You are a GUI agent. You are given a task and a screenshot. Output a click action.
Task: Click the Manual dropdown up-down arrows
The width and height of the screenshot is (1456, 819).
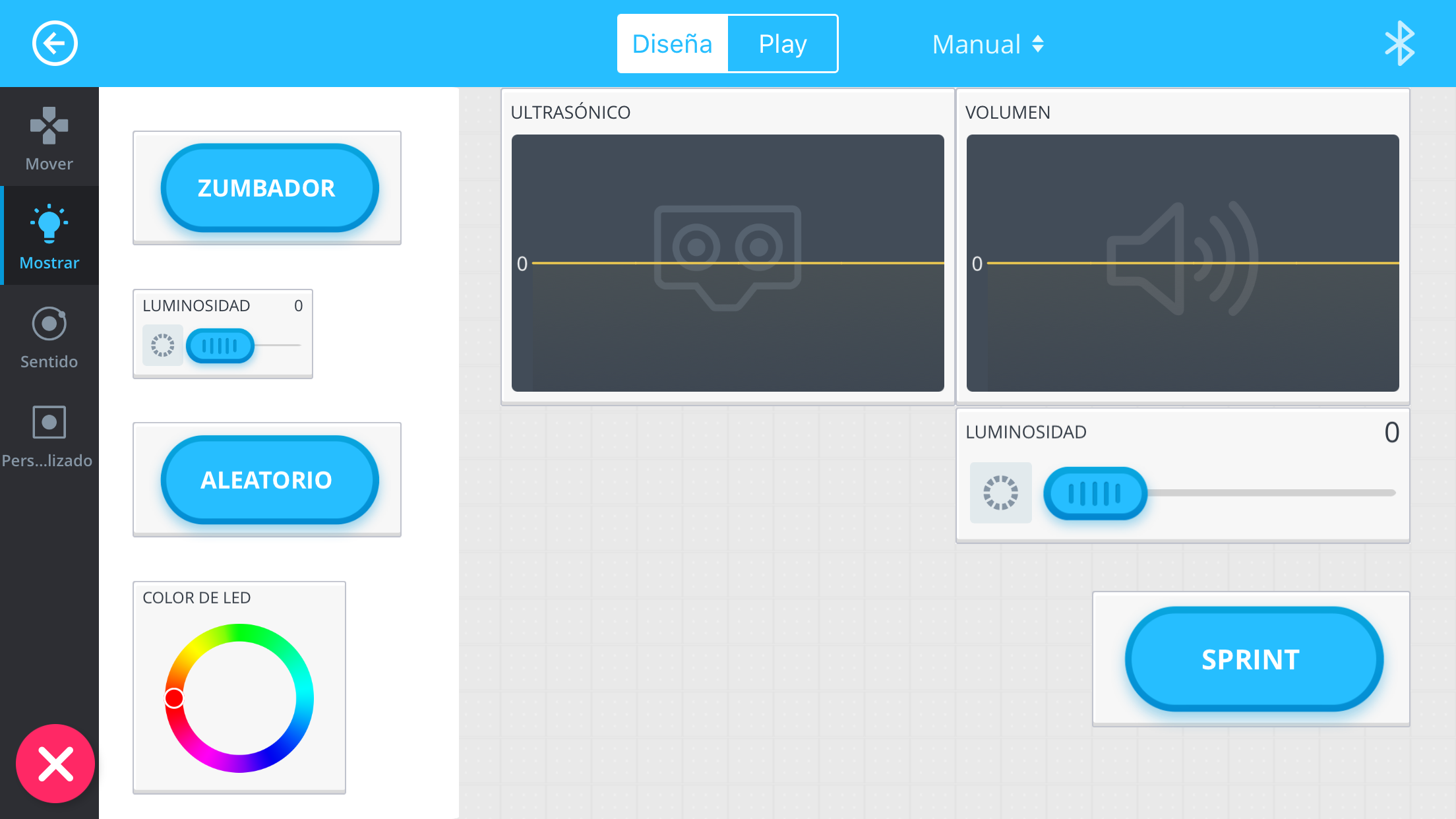(x=1038, y=44)
